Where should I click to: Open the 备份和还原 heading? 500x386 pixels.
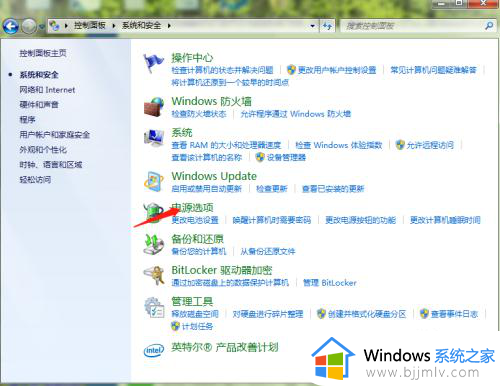point(197,239)
